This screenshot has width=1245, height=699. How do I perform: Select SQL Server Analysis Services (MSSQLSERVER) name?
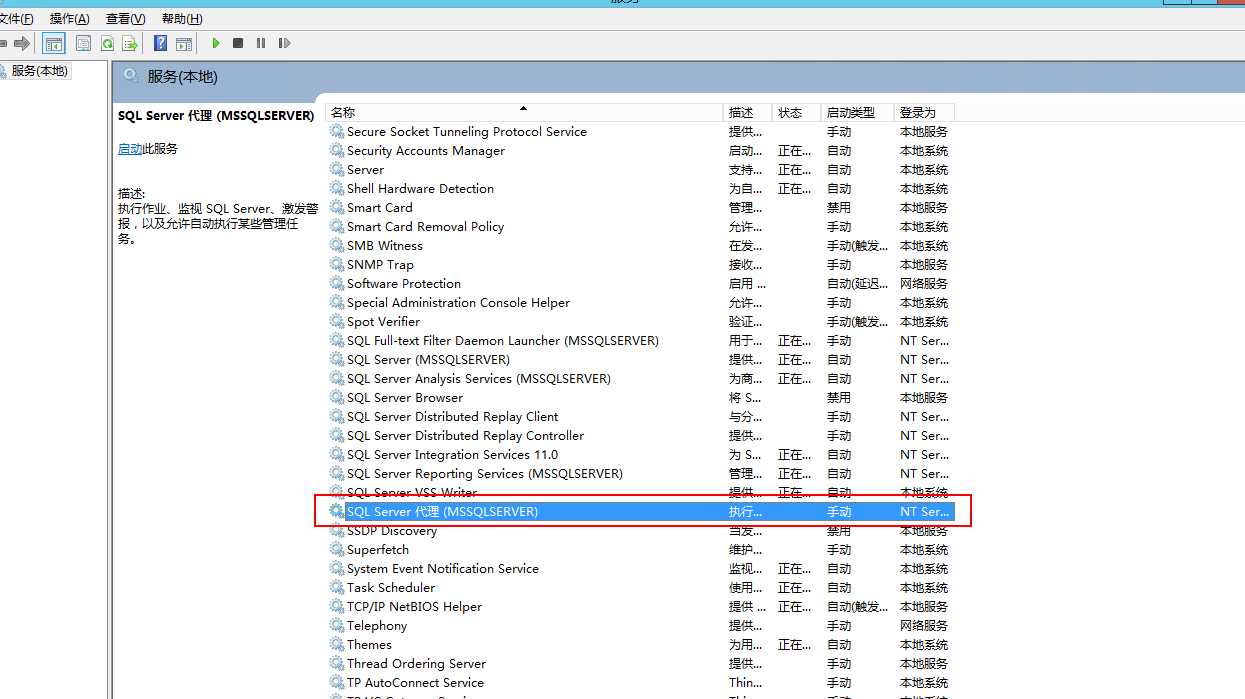[x=479, y=379]
